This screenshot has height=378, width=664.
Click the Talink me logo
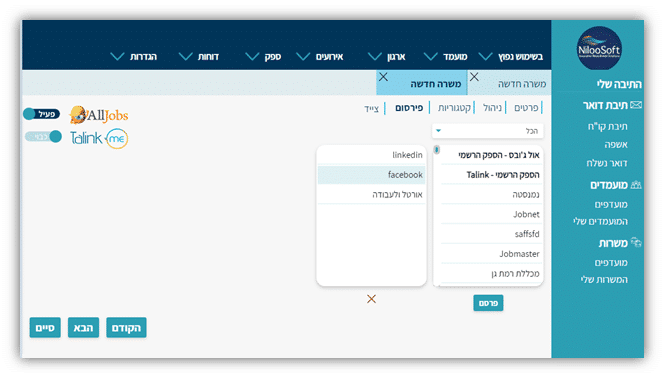pyautogui.click(x=99, y=138)
